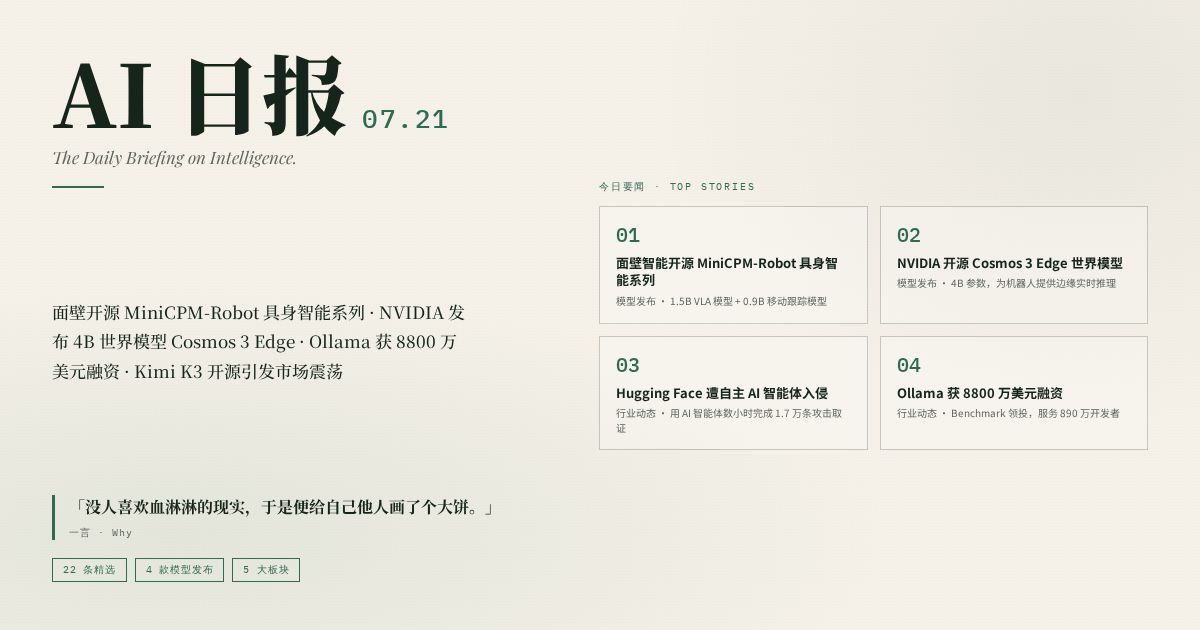Click the 07.21 date label

pyautogui.click(x=404, y=120)
